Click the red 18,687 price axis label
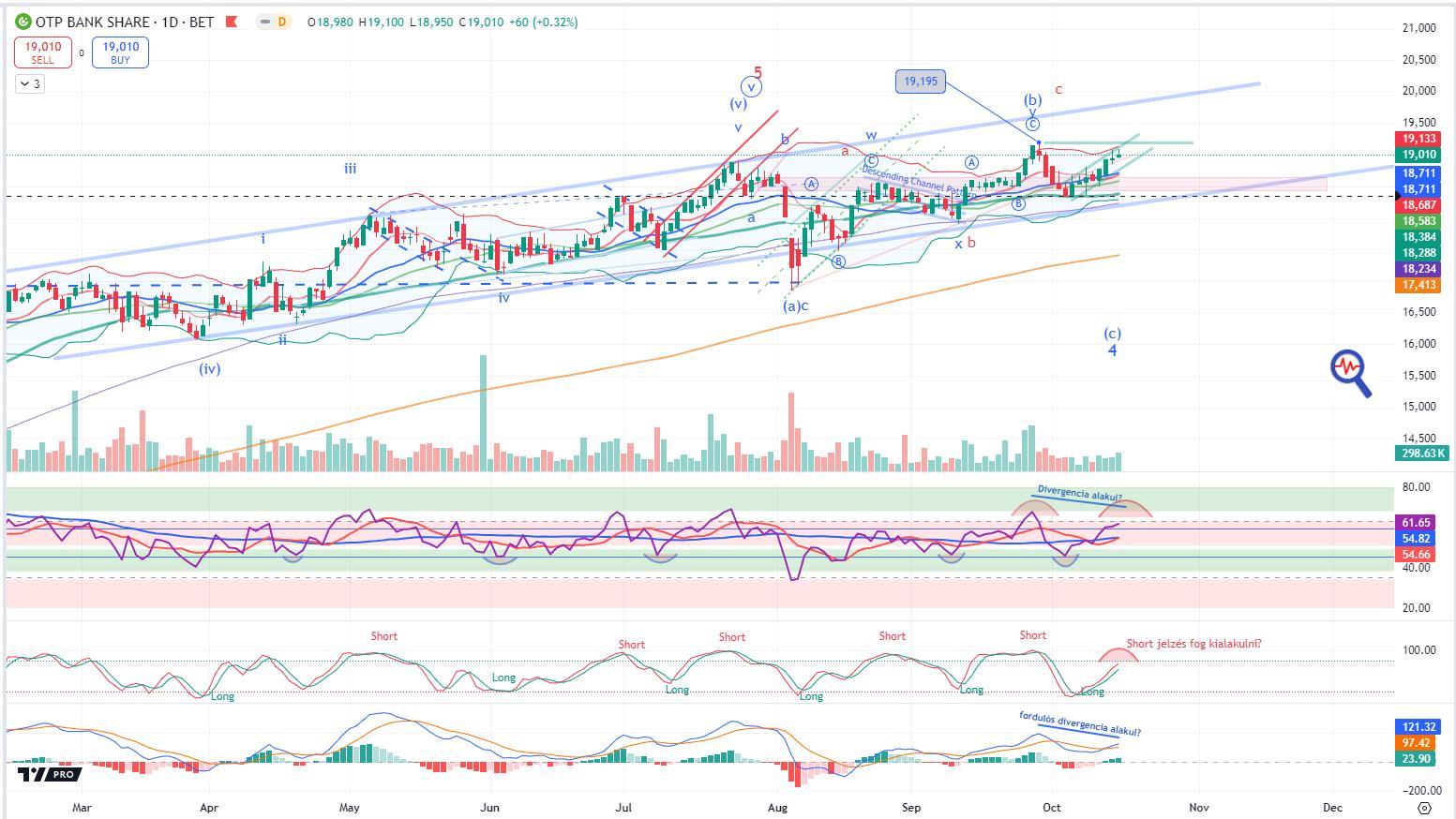1456x819 pixels. [1419, 205]
